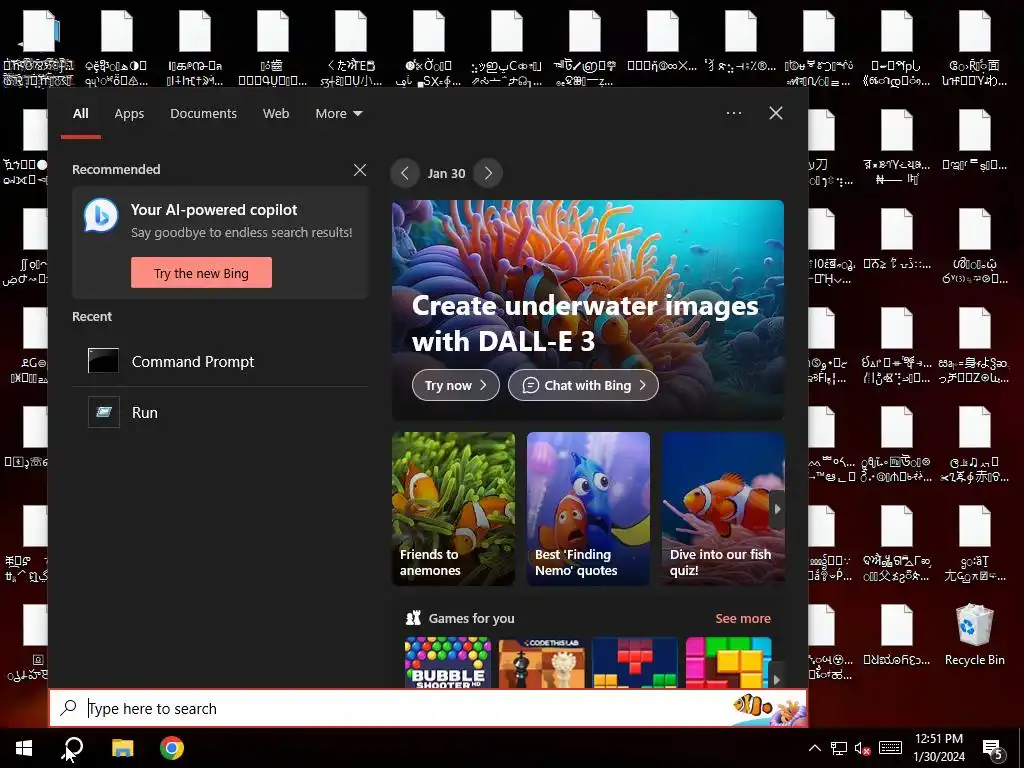The image size is (1024, 768).
Task: Dismiss the Recommended section
Action: click(x=360, y=170)
